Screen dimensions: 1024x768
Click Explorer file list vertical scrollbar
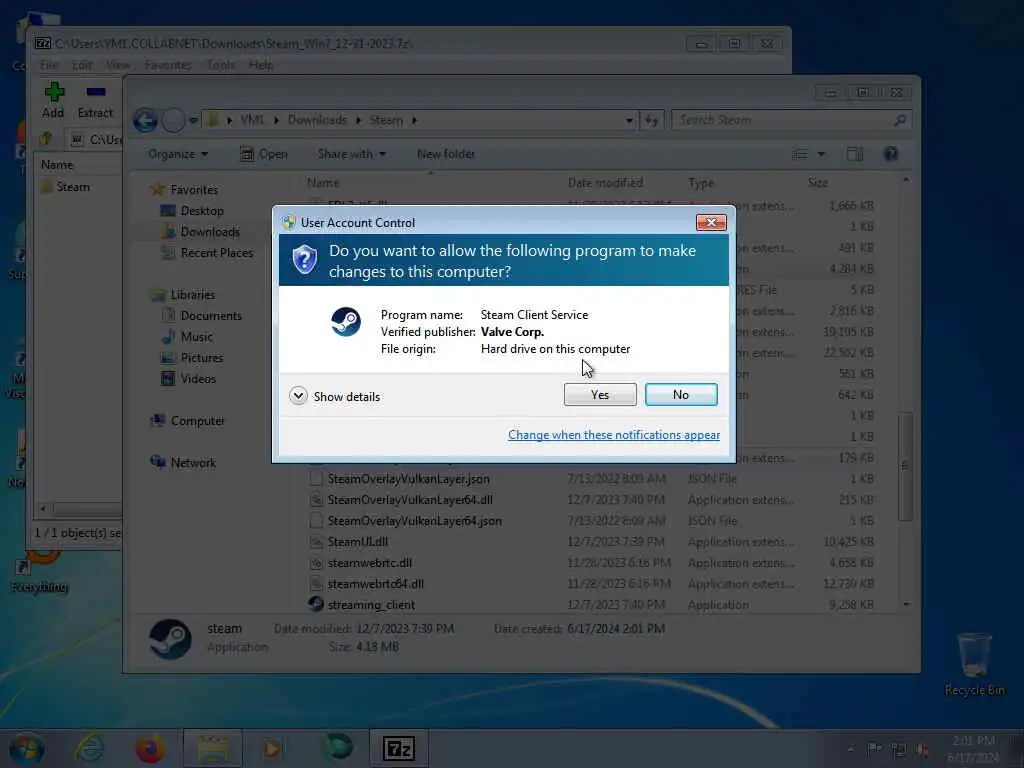[x=905, y=466]
